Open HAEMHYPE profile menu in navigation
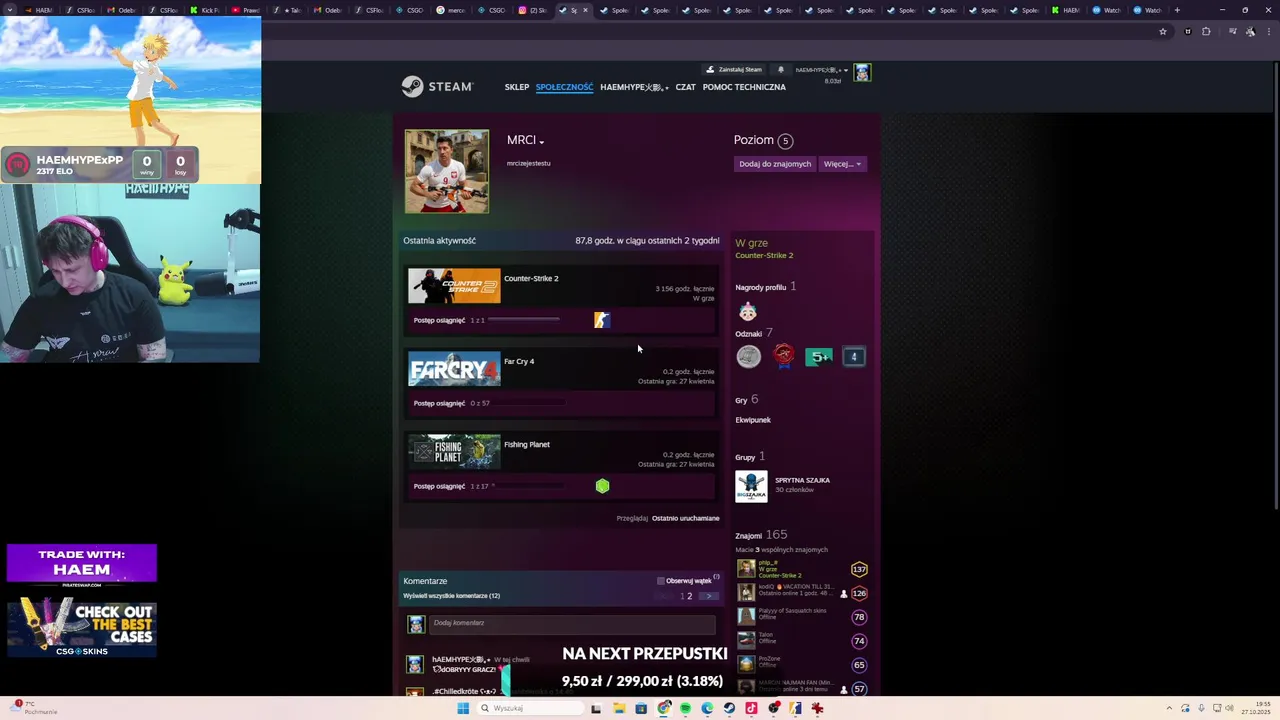 (634, 87)
